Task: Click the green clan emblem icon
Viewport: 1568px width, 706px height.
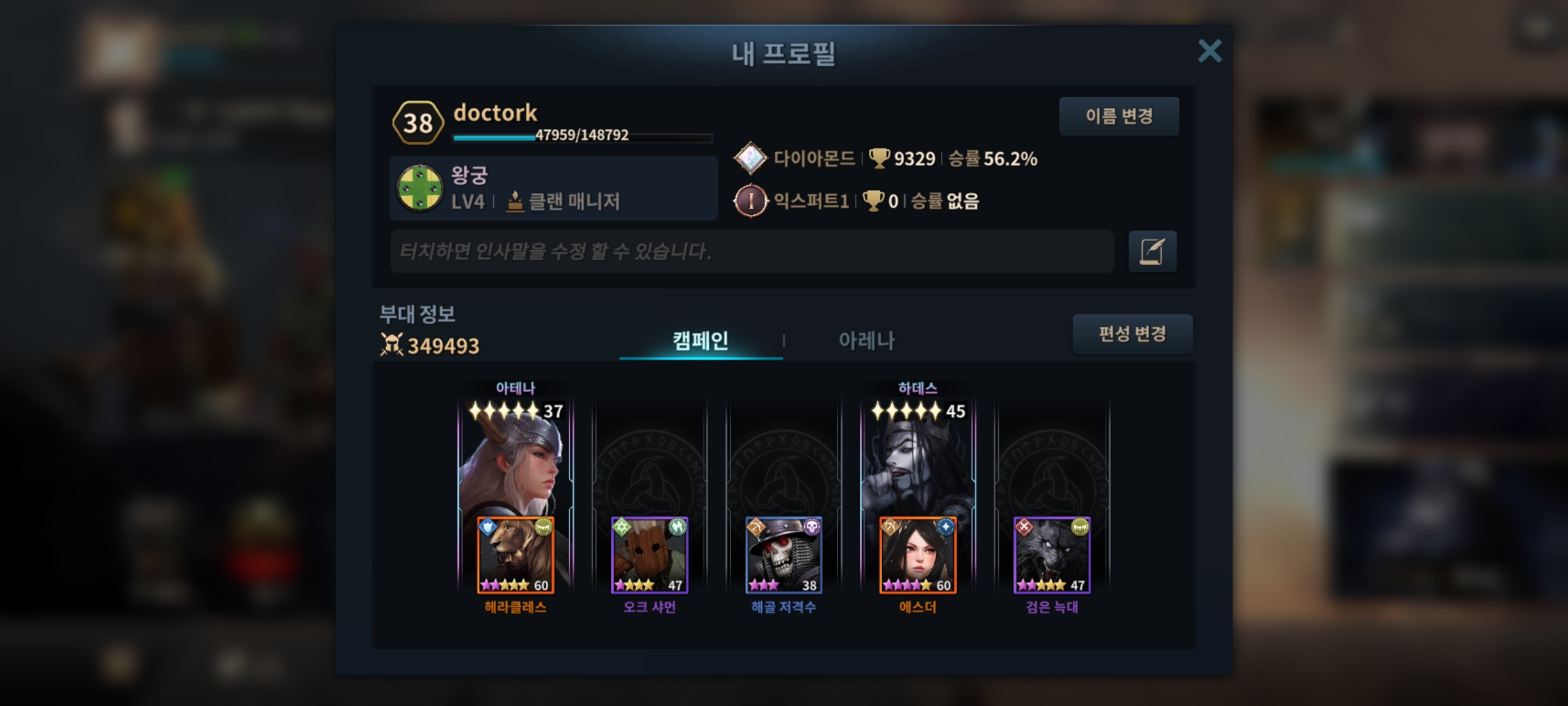Action: (x=420, y=188)
